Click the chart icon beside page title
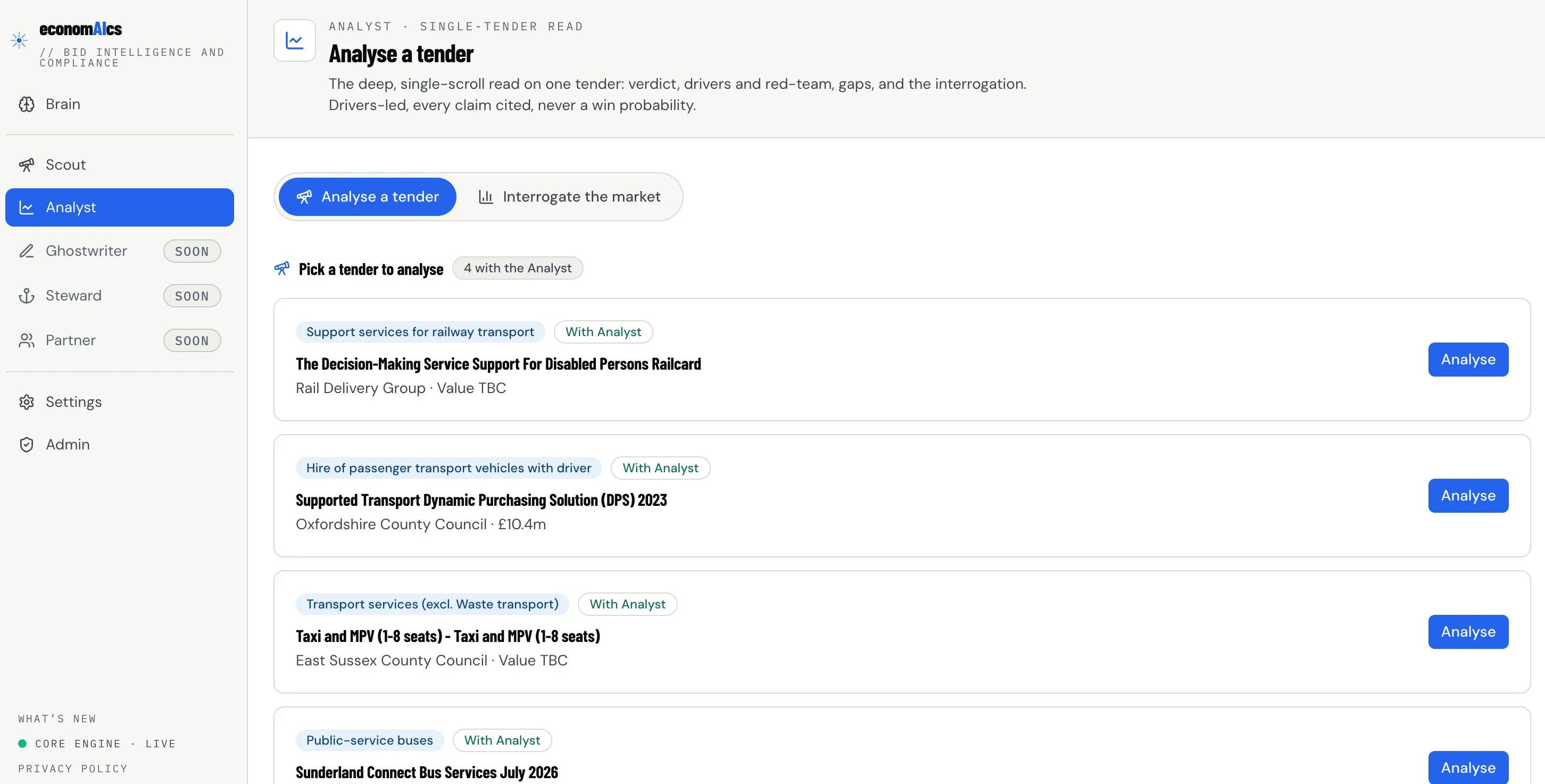 click(x=295, y=40)
